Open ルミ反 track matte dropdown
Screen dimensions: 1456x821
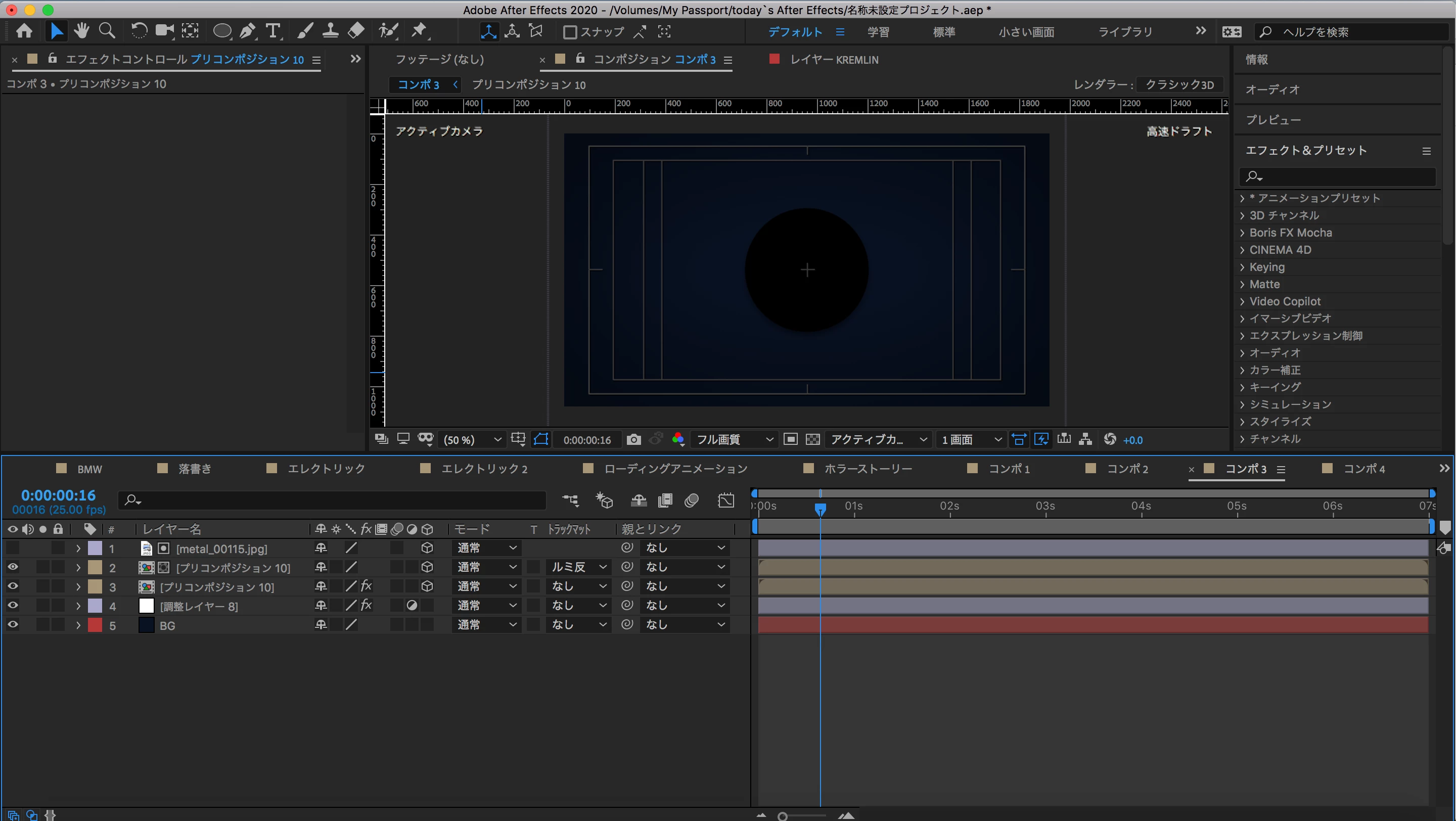point(578,567)
